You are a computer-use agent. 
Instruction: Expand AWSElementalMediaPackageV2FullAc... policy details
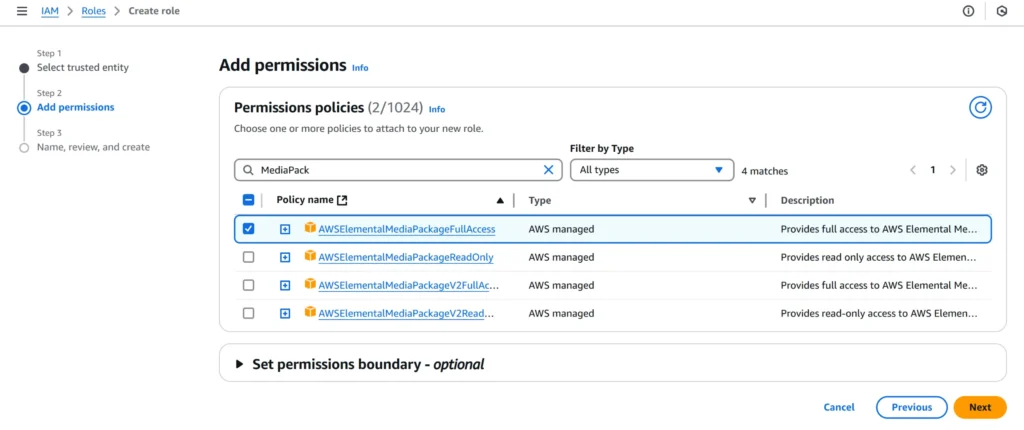(285, 286)
